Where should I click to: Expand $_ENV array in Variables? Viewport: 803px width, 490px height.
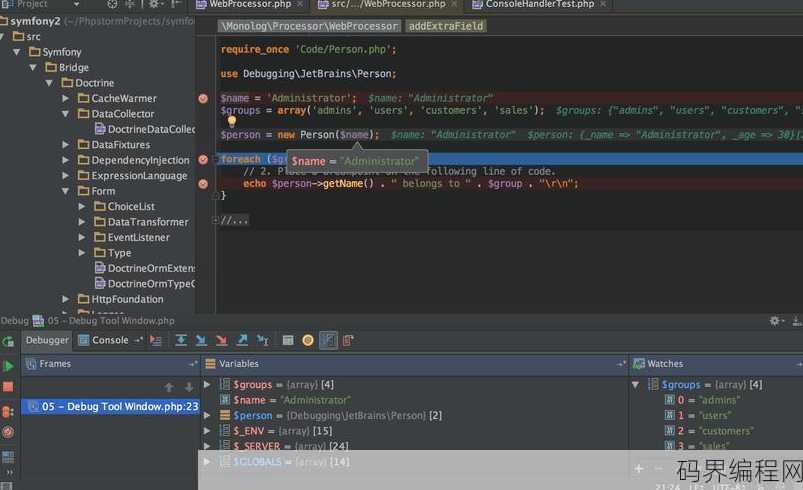[207, 431]
